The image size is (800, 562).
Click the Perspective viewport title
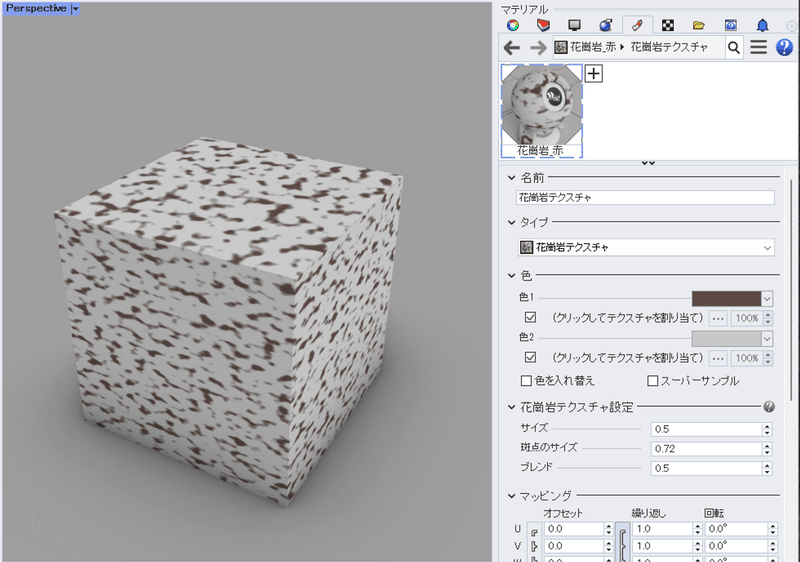(x=36, y=9)
